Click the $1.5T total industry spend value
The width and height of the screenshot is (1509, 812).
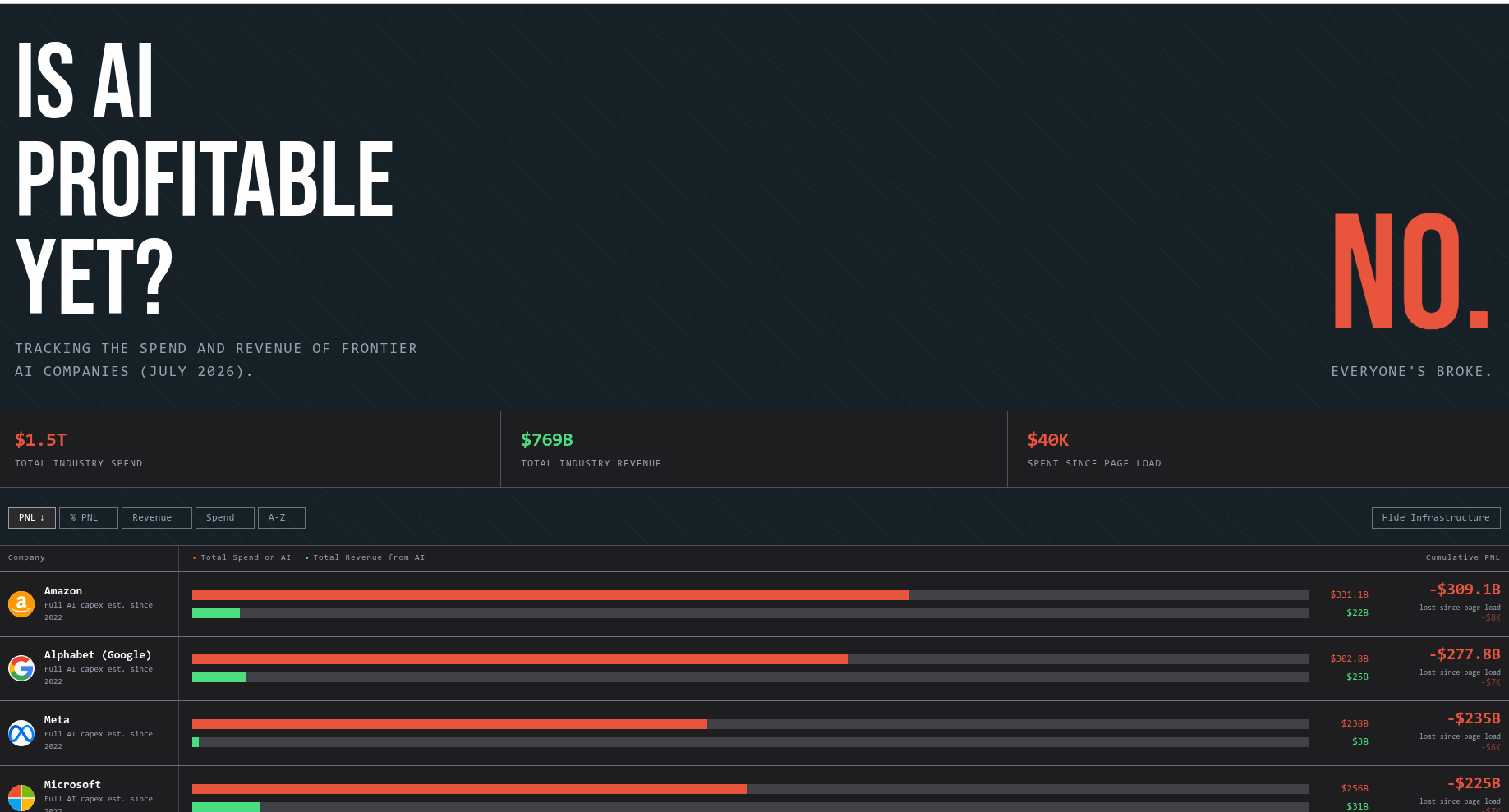click(x=41, y=440)
